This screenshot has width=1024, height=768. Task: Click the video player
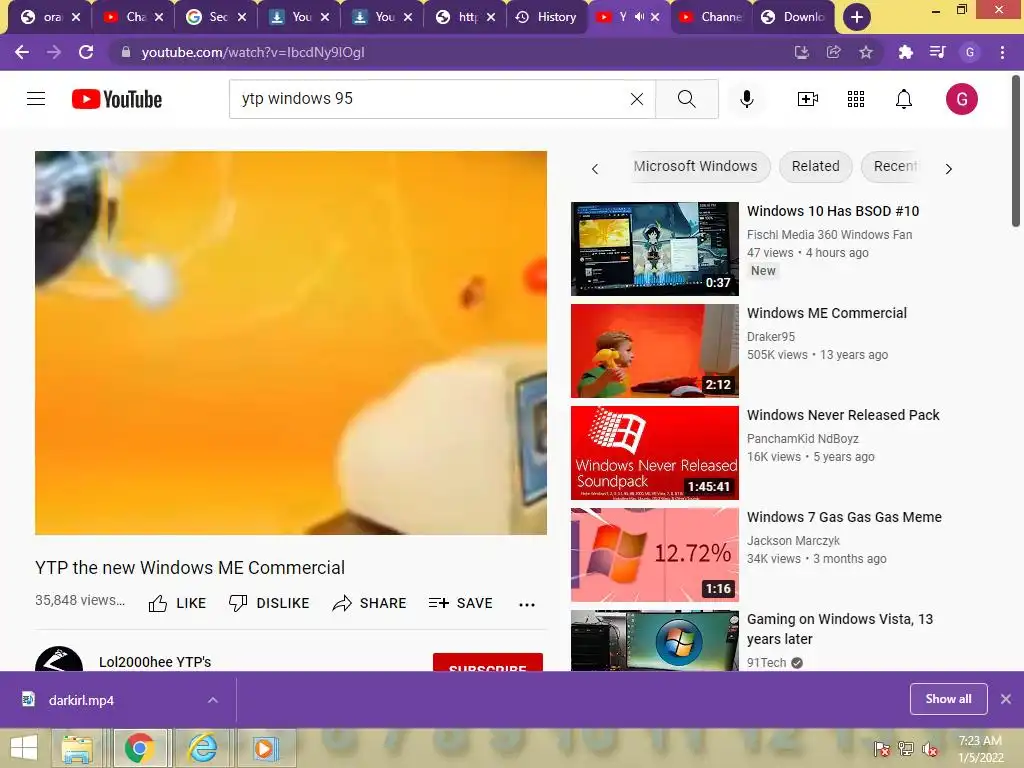pos(291,343)
